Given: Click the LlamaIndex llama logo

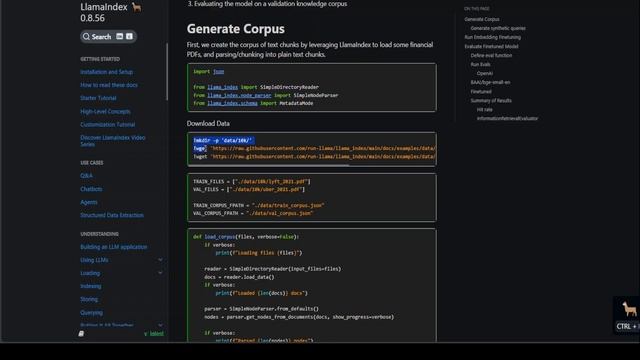Looking at the screenshot, I should tap(137, 7).
